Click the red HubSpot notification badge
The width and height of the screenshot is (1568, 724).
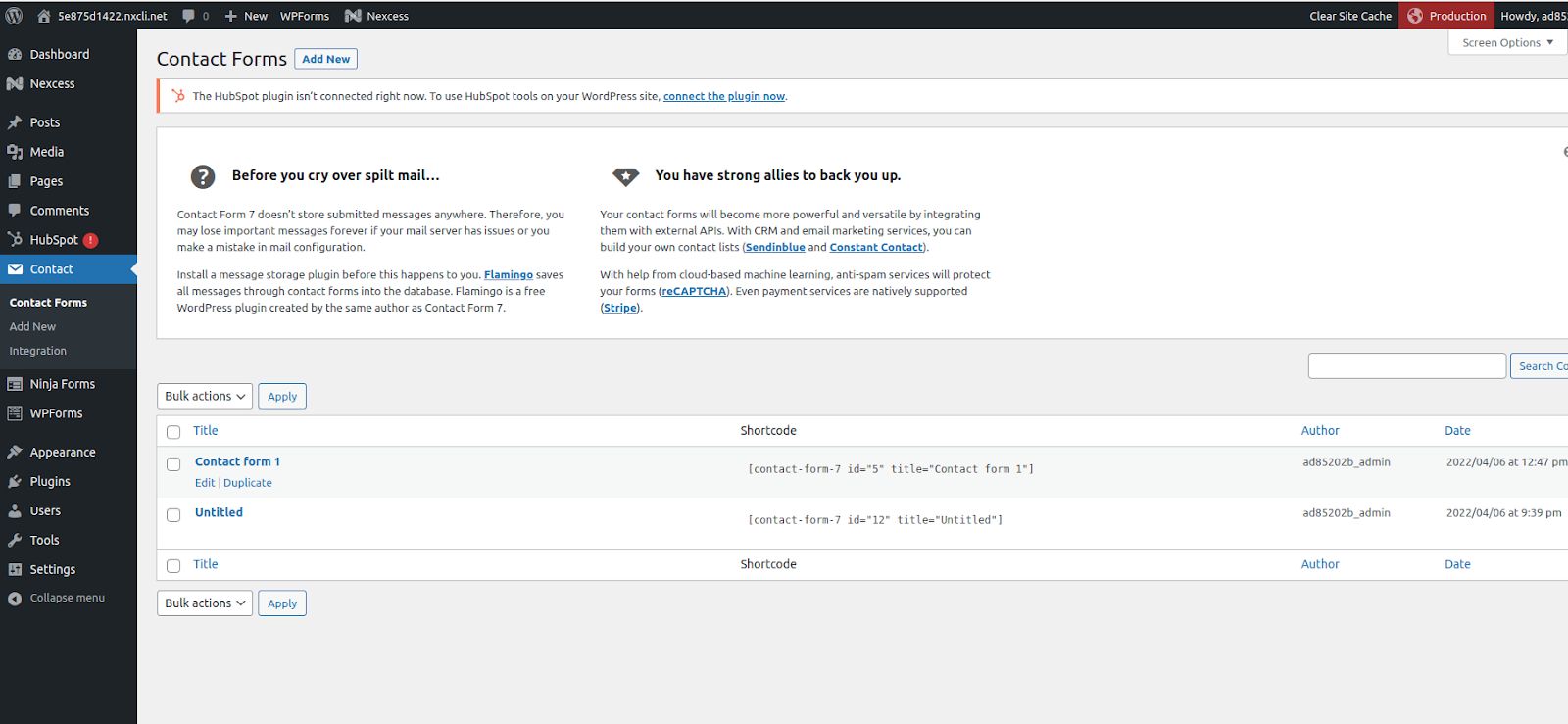(x=91, y=240)
